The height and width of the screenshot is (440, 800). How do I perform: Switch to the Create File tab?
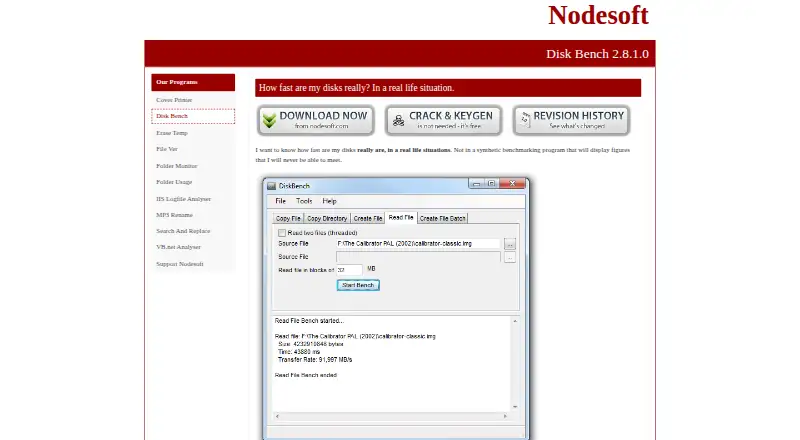(368, 218)
